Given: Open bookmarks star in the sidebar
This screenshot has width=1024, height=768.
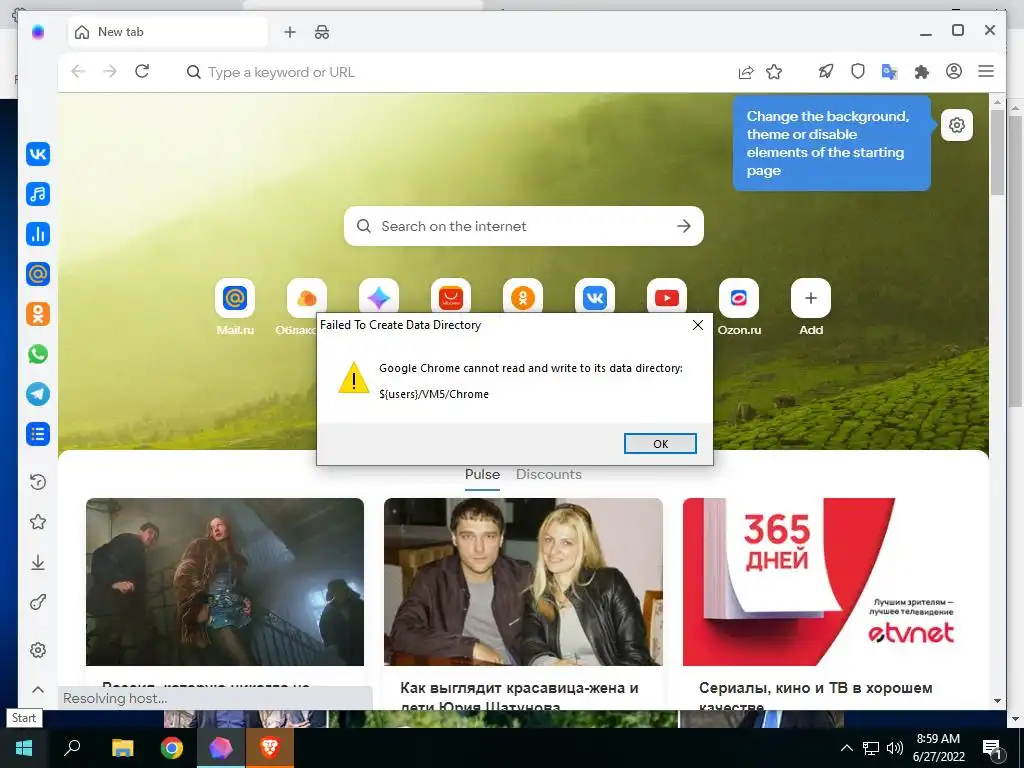Looking at the screenshot, I should [x=38, y=522].
